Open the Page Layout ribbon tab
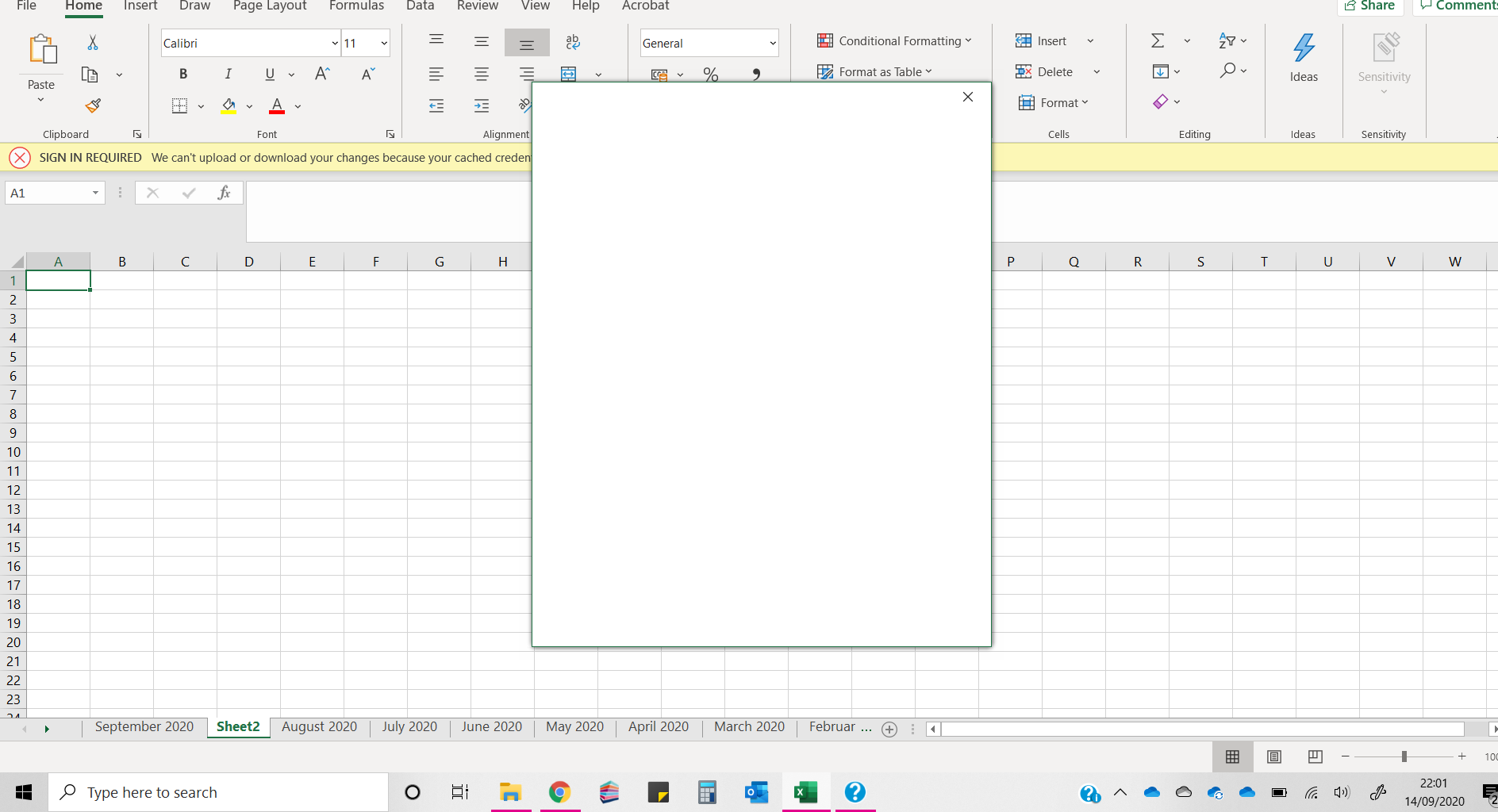1498x812 pixels. [x=270, y=6]
